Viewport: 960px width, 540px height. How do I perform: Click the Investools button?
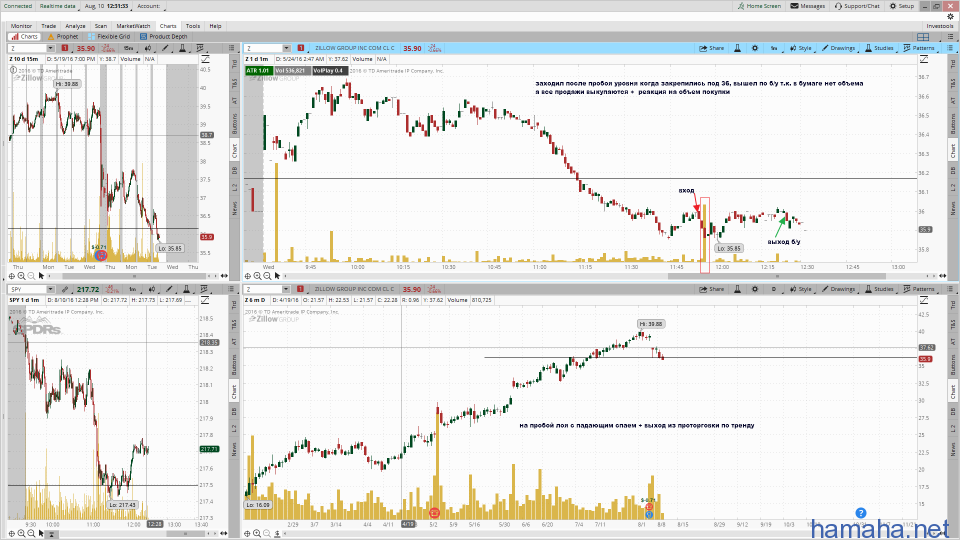(940, 26)
